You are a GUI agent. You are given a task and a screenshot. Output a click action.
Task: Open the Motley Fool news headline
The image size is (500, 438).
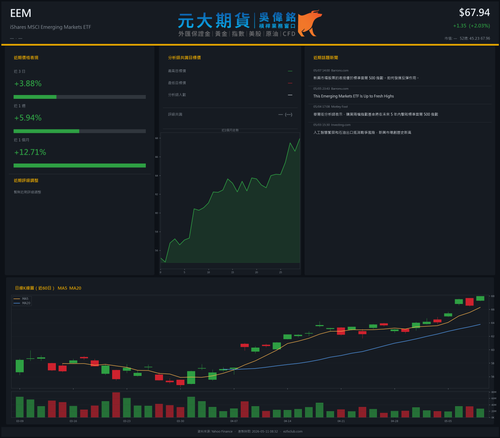[x=376, y=114]
